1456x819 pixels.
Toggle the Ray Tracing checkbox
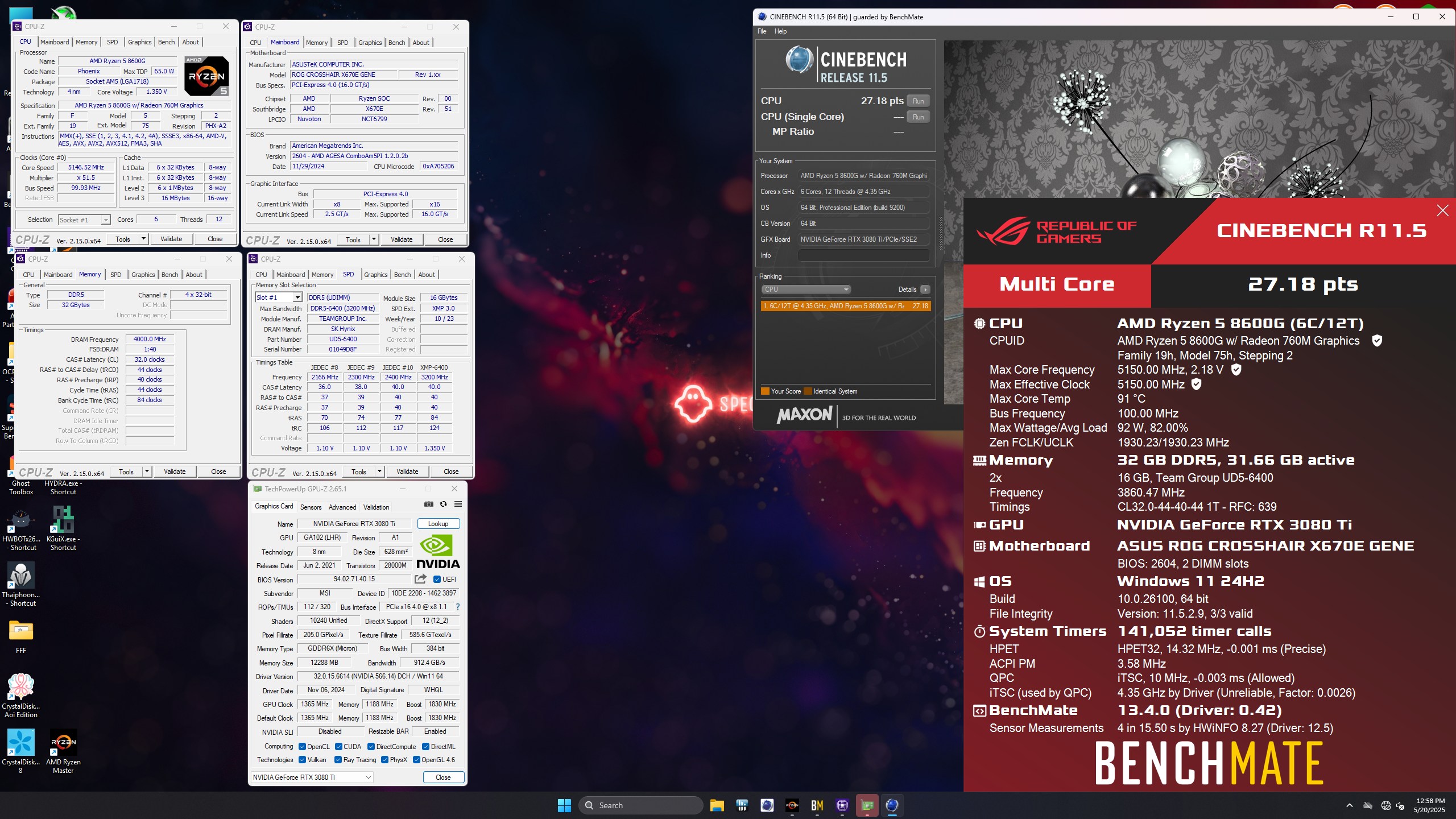338,760
